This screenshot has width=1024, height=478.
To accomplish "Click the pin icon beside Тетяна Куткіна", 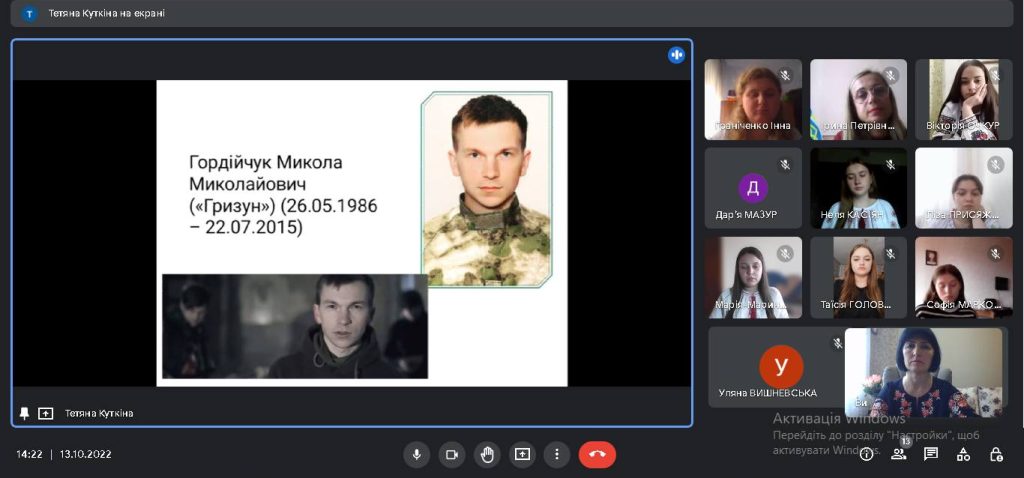I will click(x=25, y=413).
